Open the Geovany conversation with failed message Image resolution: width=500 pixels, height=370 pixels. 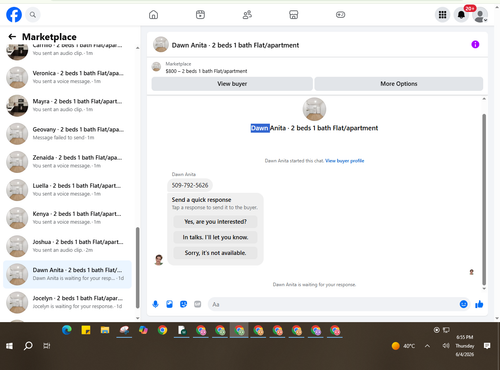pyautogui.click(x=67, y=134)
